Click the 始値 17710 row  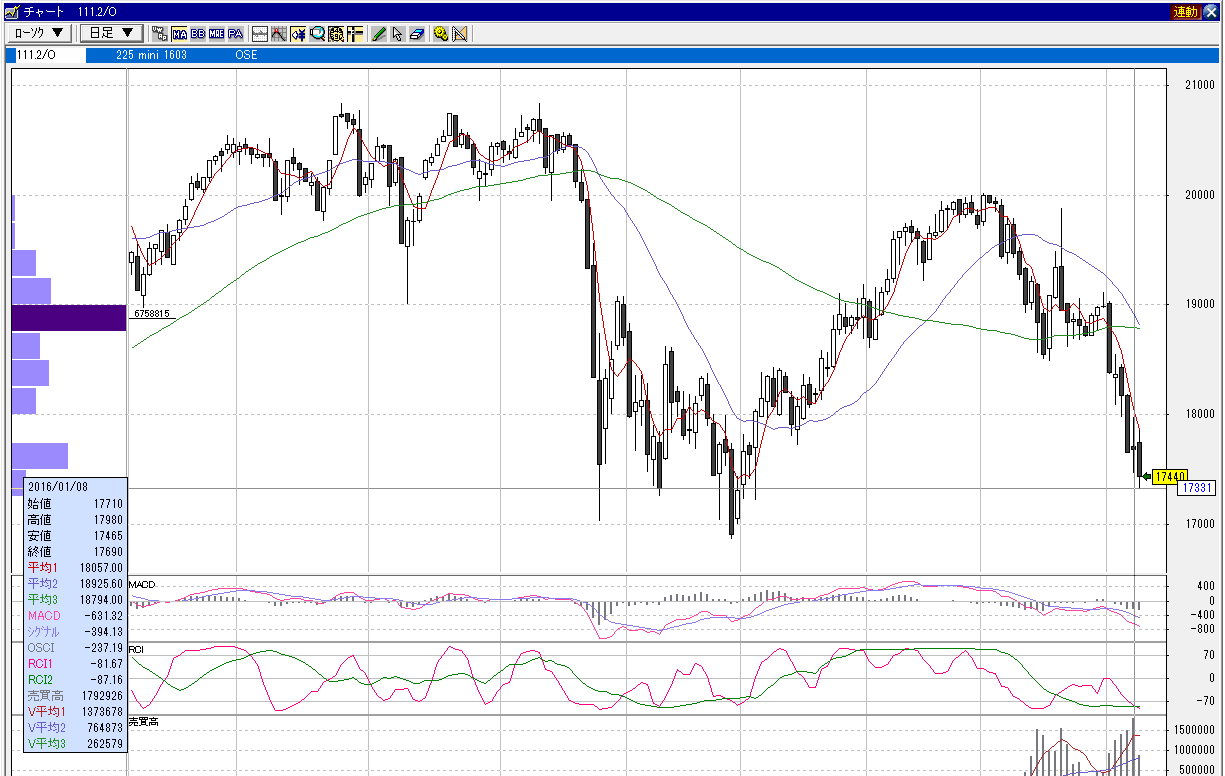pyautogui.click(x=75, y=503)
